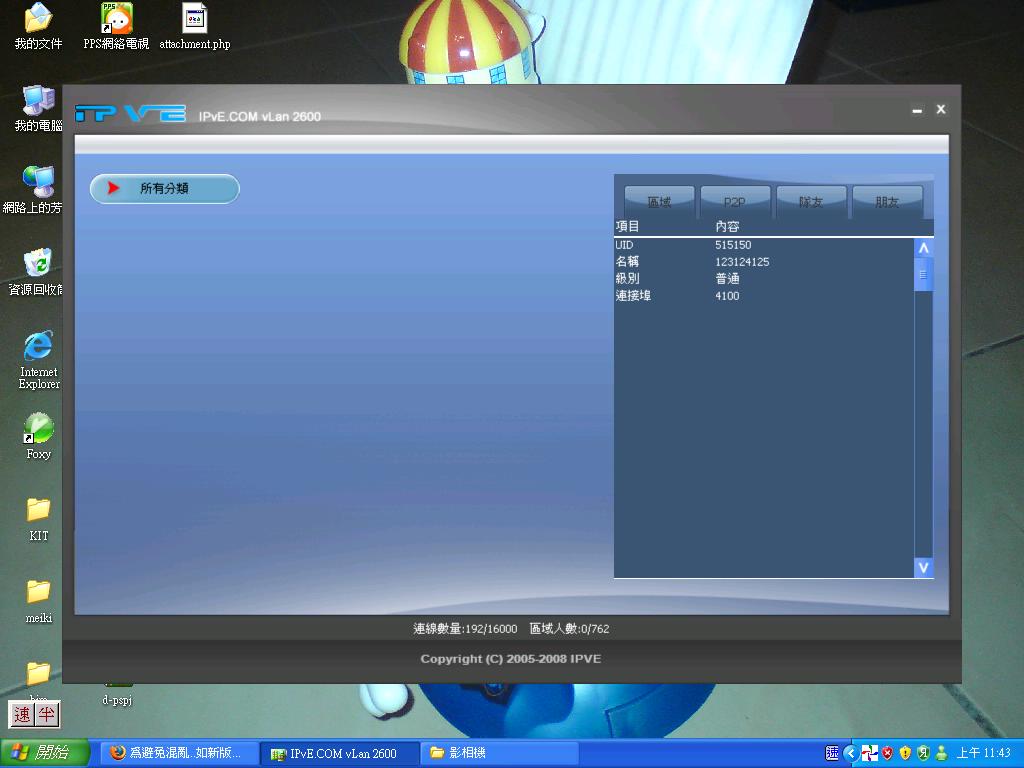Click the 內容 column header
This screenshot has height=768, width=1024.
(727, 227)
